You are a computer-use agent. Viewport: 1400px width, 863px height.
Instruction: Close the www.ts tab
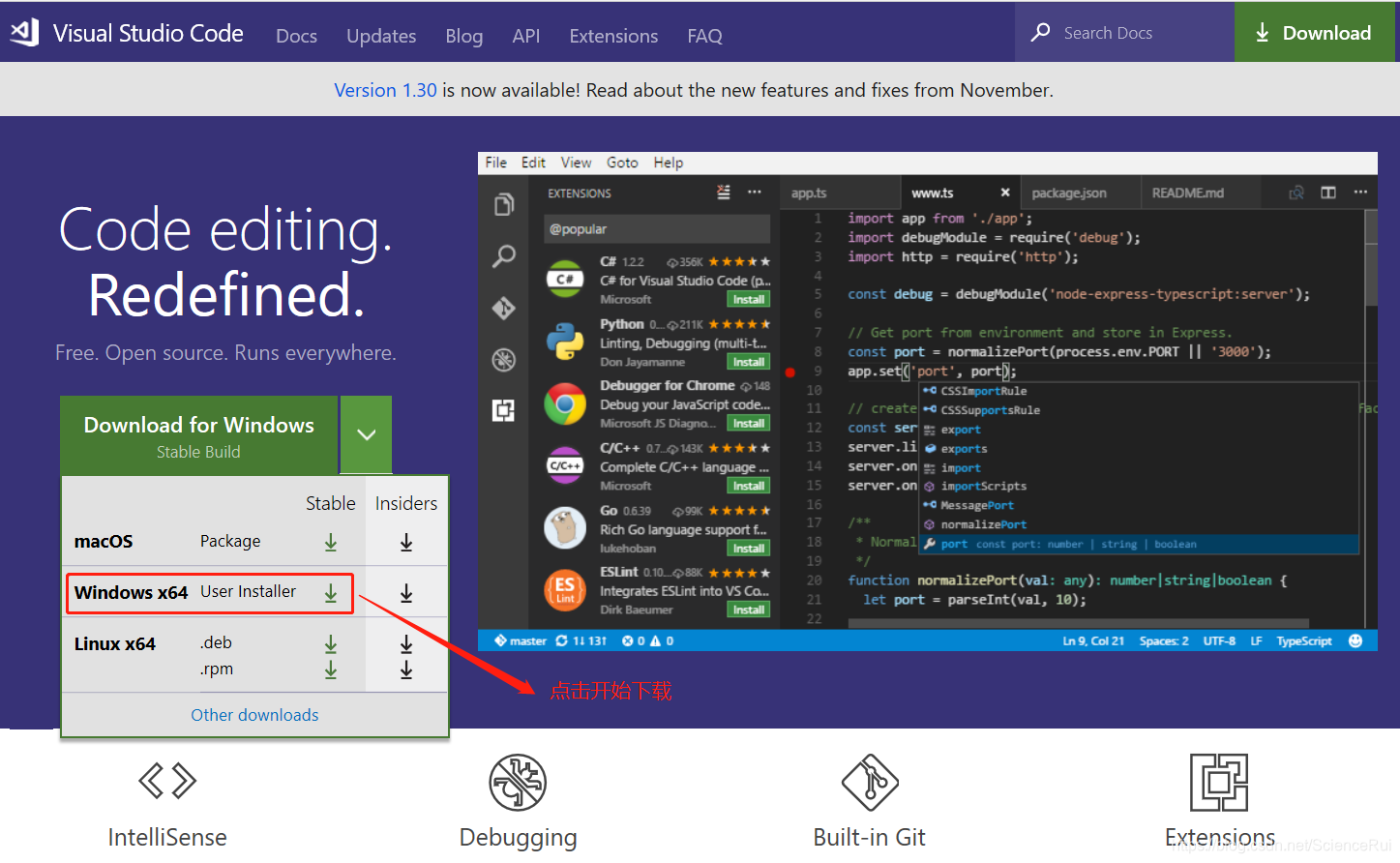[x=1005, y=193]
